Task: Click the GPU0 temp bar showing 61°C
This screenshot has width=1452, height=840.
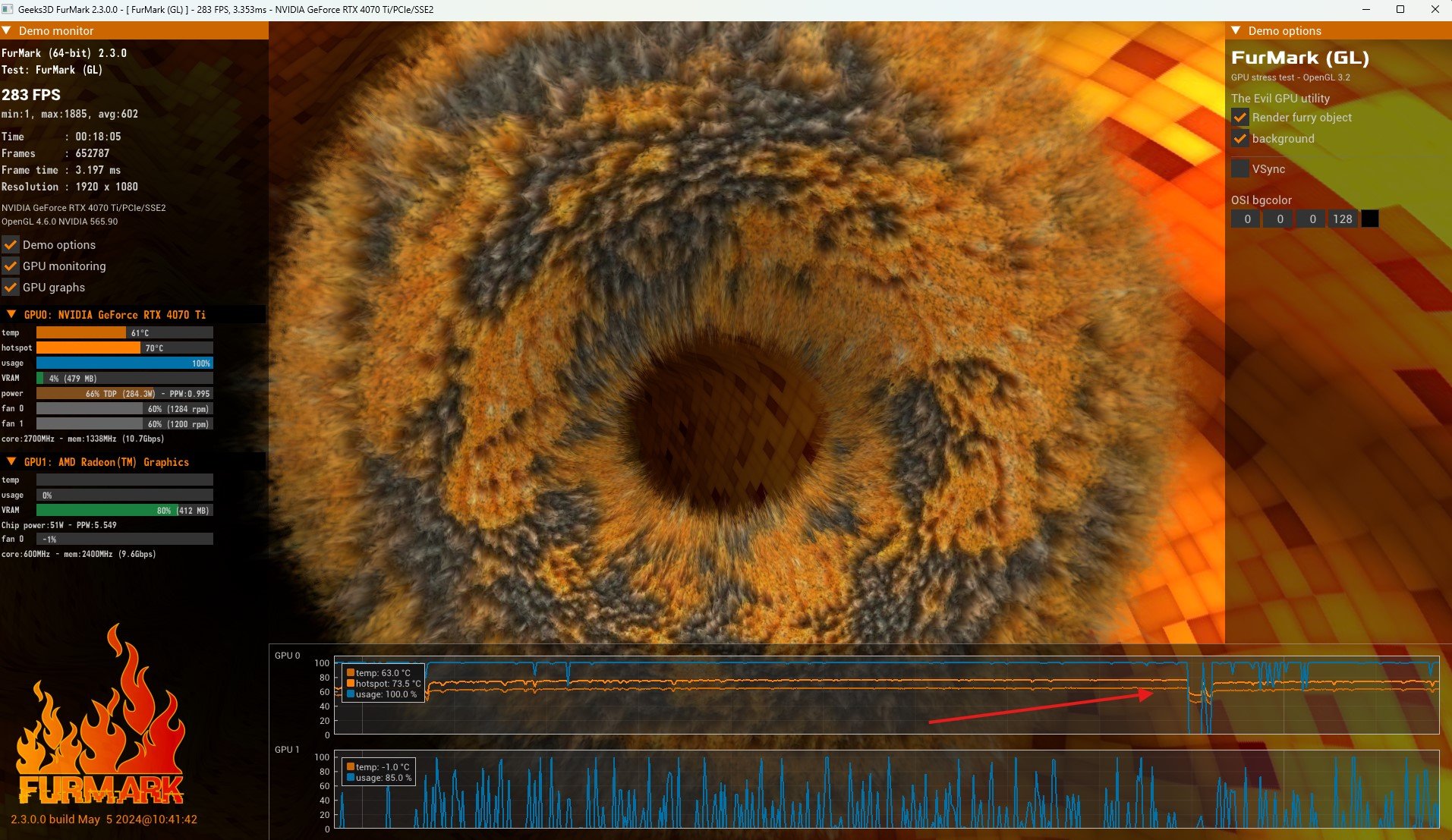Action: click(x=124, y=333)
